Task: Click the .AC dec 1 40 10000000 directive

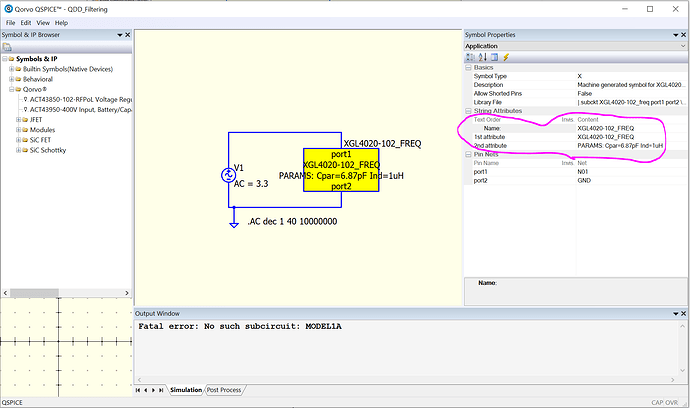Action: click(x=292, y=222)
